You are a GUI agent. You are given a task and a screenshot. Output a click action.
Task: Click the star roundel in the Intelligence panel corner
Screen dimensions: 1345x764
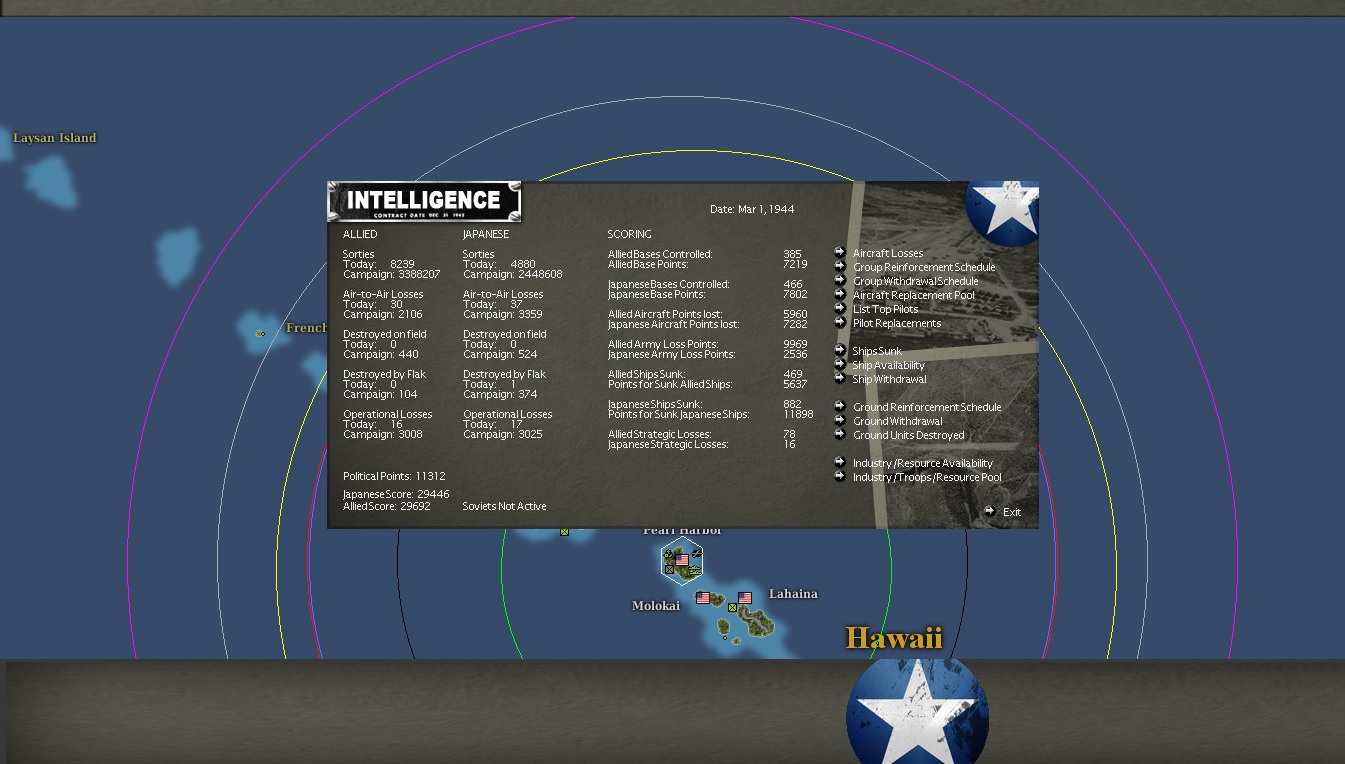coord(1003,212)
